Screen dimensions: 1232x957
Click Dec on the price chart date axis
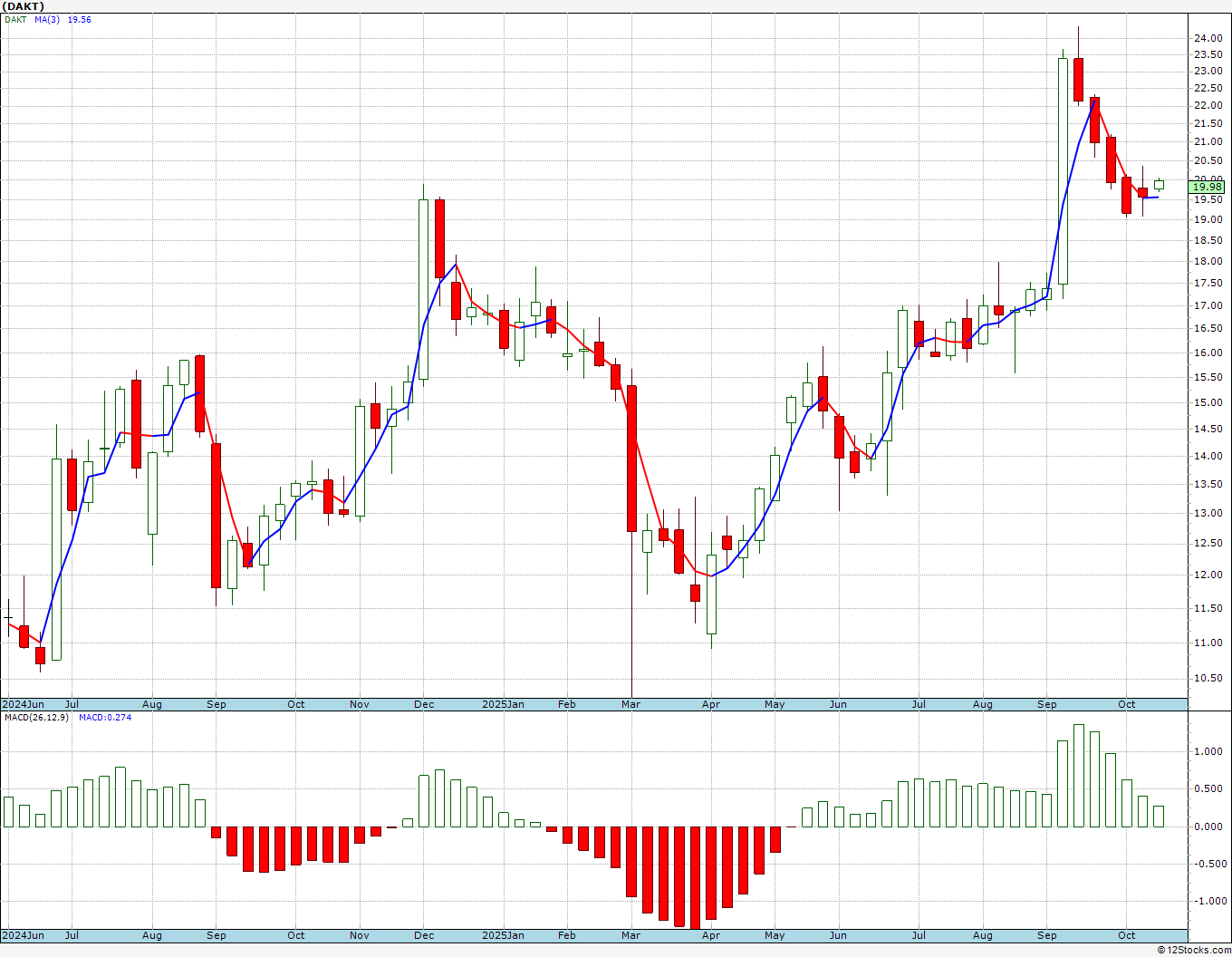click(x=424, y=704)
